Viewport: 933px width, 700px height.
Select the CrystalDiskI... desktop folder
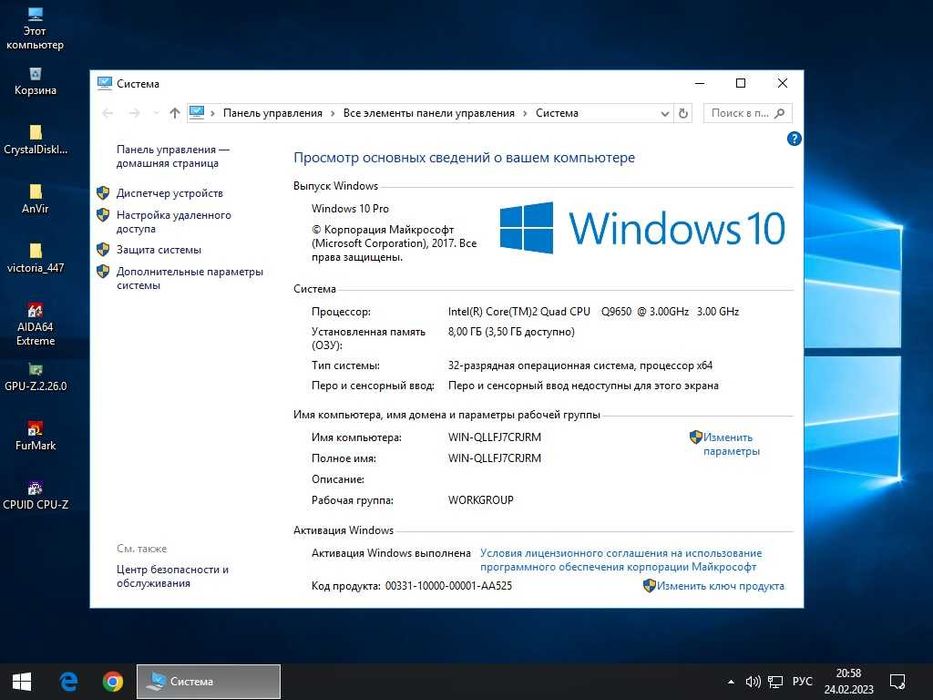tap(35, 139)
